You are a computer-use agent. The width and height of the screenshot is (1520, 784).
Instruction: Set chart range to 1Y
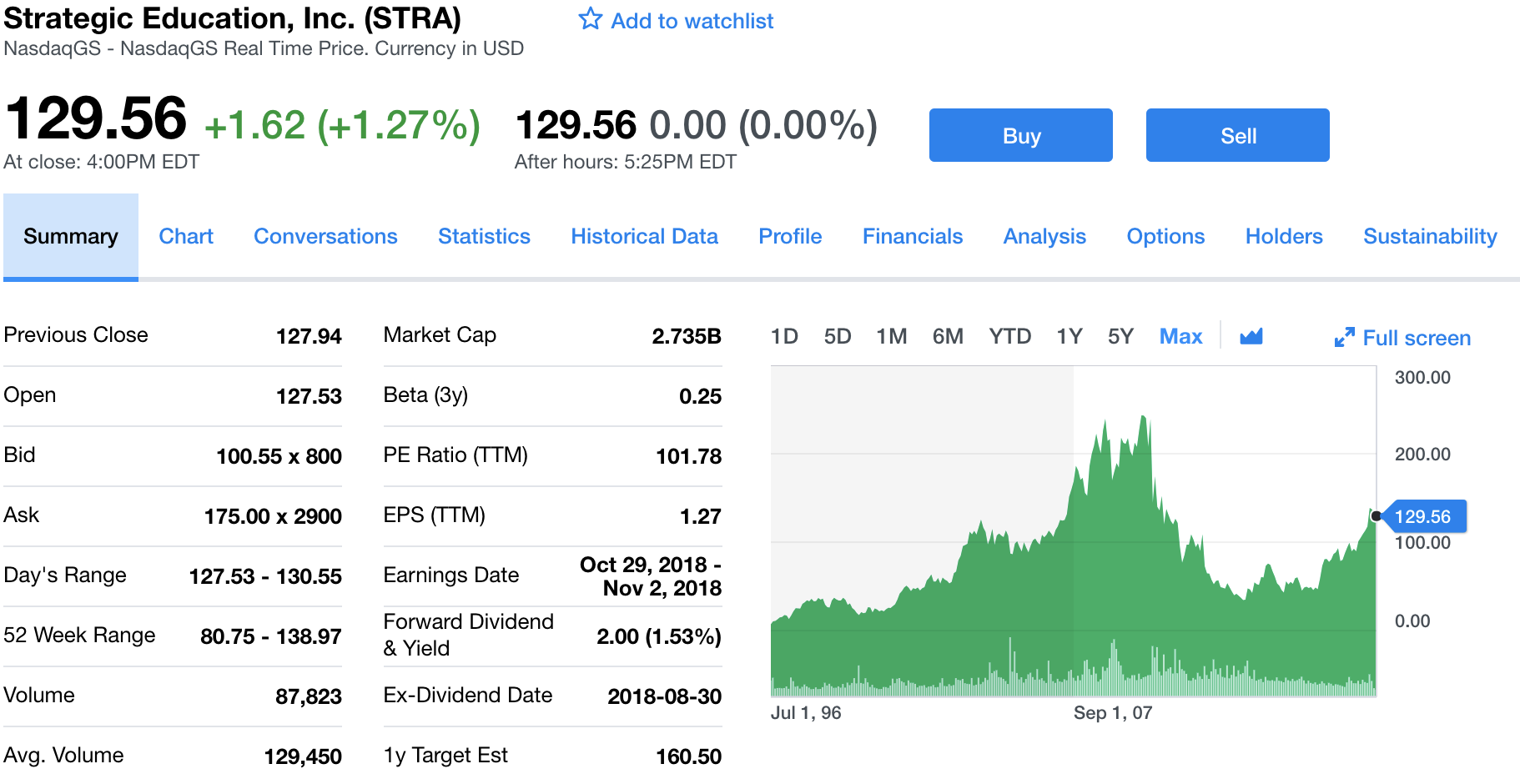(x=1069, y=336)
